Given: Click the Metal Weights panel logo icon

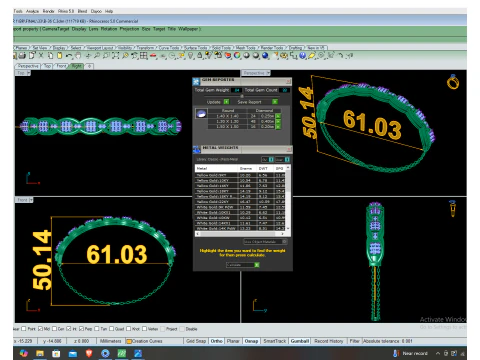Looking at the screenshot, I should [197, 149].
